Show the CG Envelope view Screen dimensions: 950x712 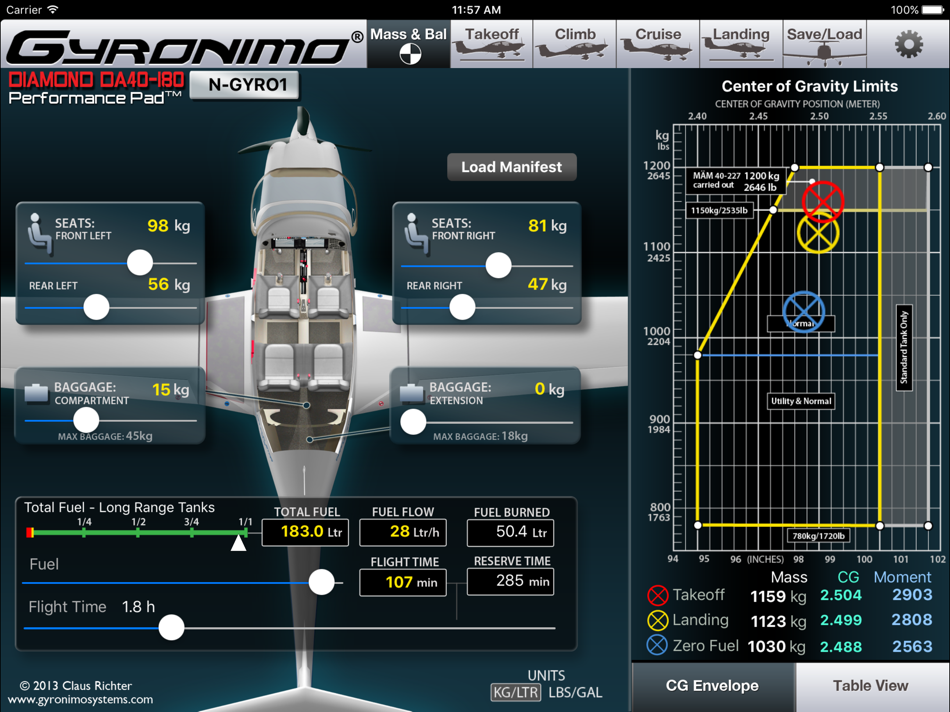tap(713, 686)
